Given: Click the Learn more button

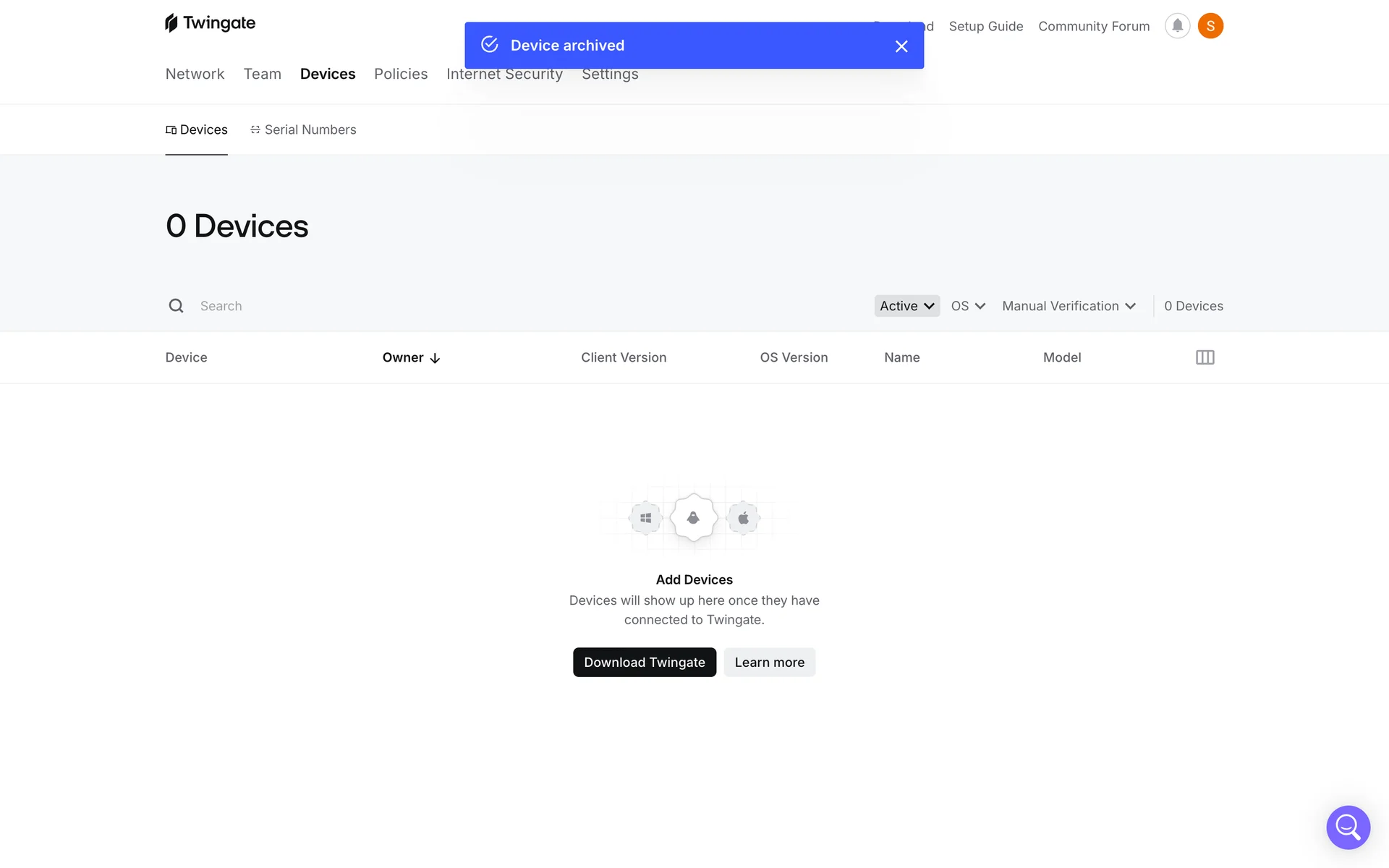Looking at the screenshot, I should click(x=769, y=662).
